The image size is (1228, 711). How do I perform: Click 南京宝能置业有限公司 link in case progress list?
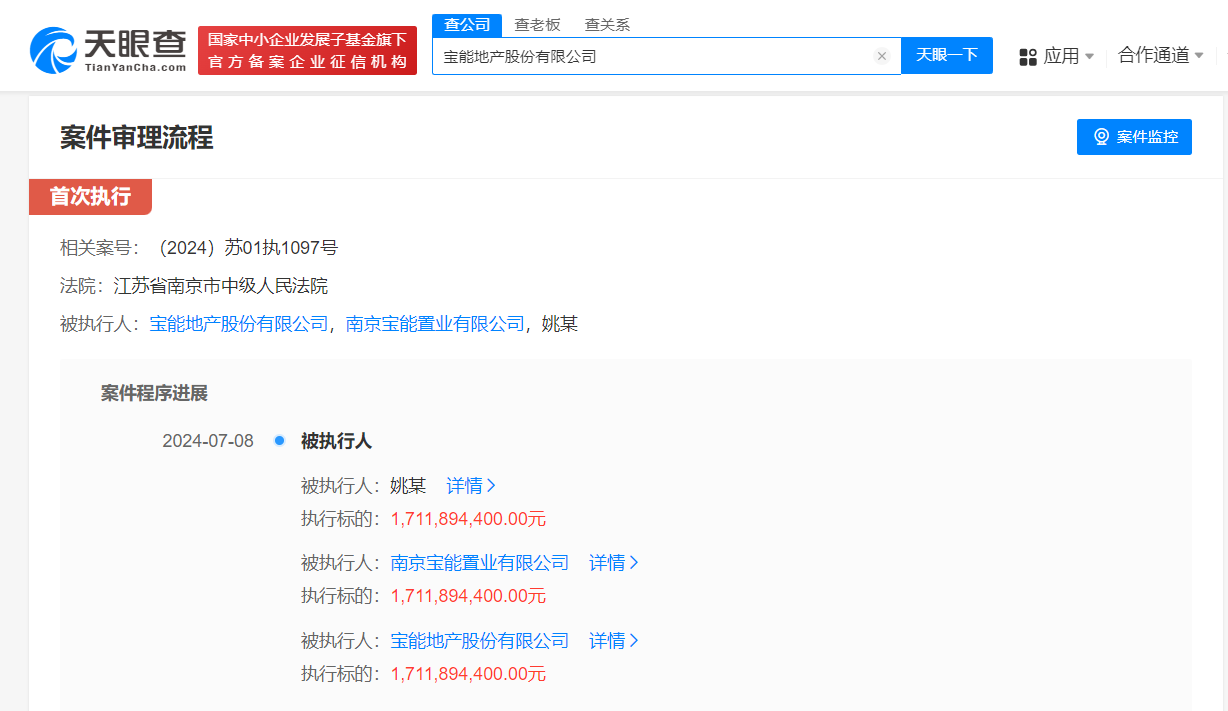tap(479, 563)
